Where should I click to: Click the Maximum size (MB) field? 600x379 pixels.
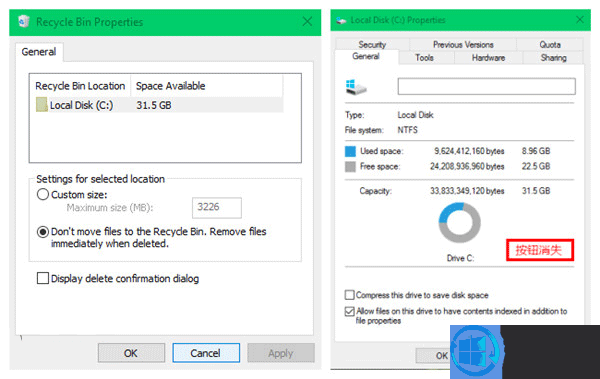217,207
